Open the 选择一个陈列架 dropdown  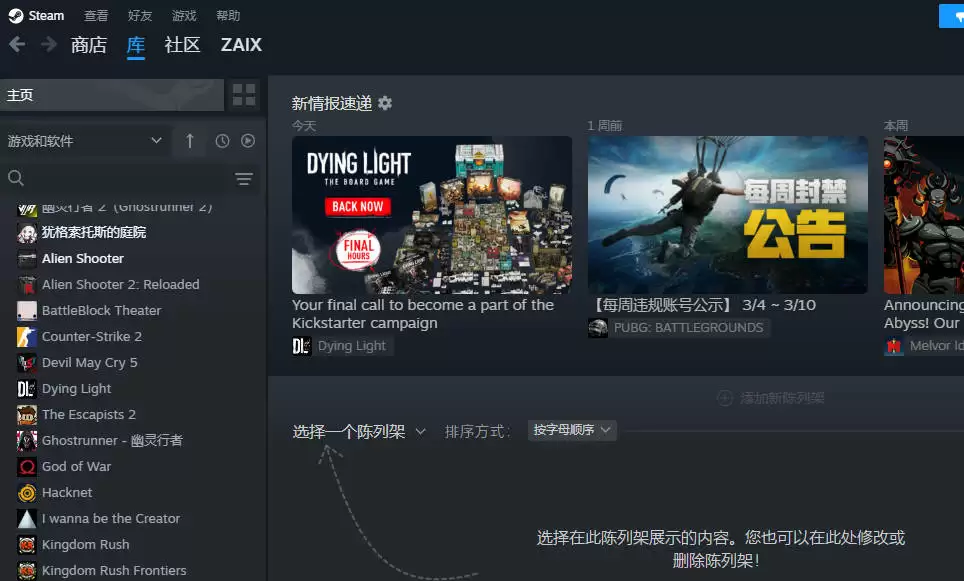[359, 431]
